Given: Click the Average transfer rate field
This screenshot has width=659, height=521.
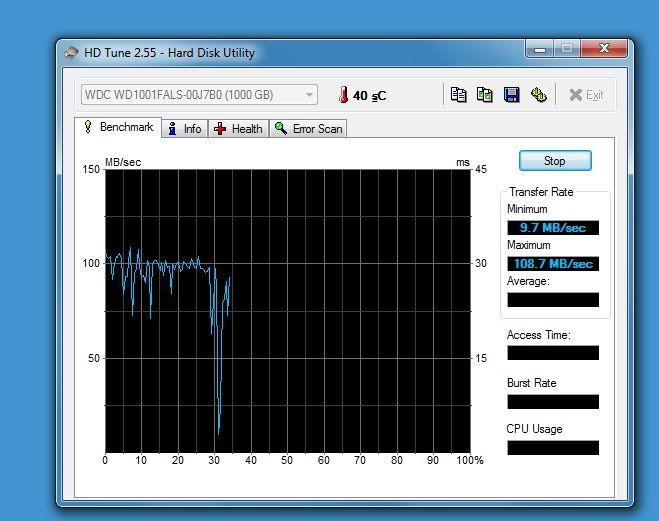Looking at the screenshot, I should pos(553,299).
